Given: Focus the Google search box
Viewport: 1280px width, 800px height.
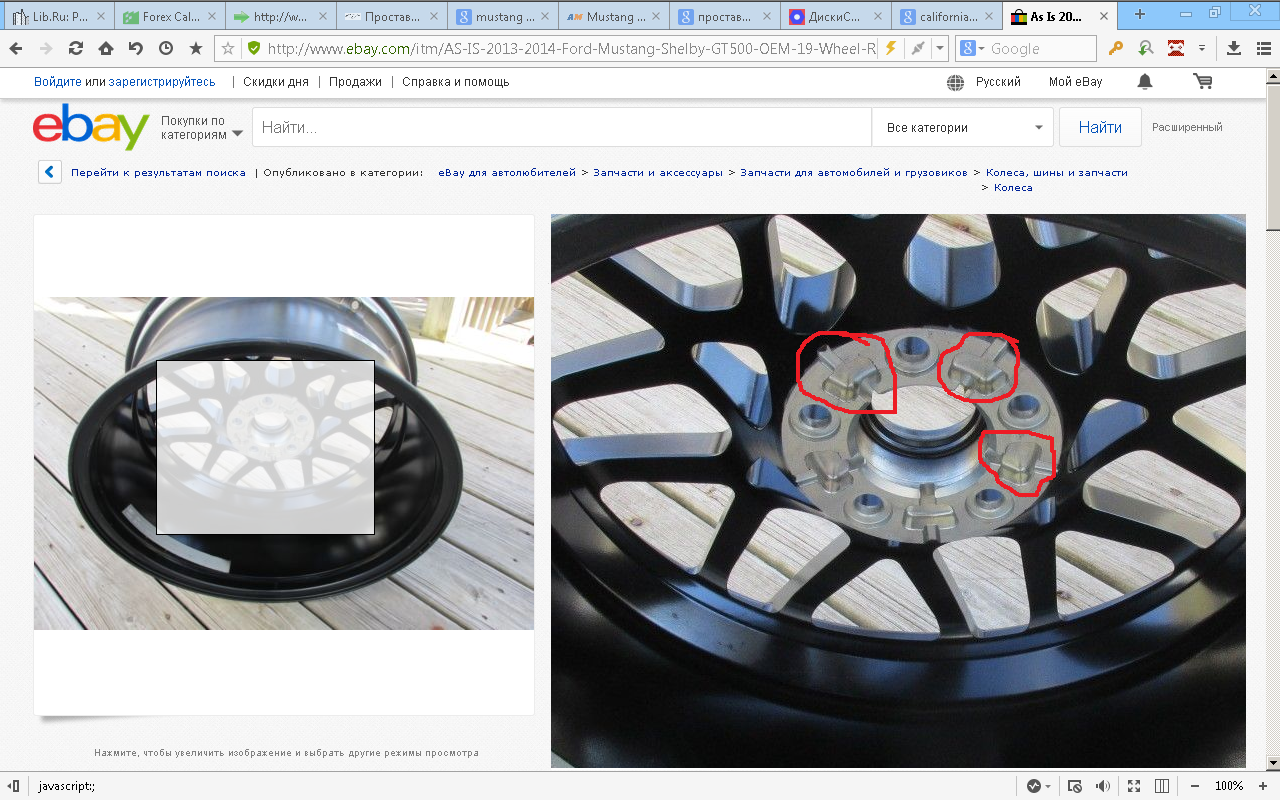Looking at the screenshot, I should 1042,48.
